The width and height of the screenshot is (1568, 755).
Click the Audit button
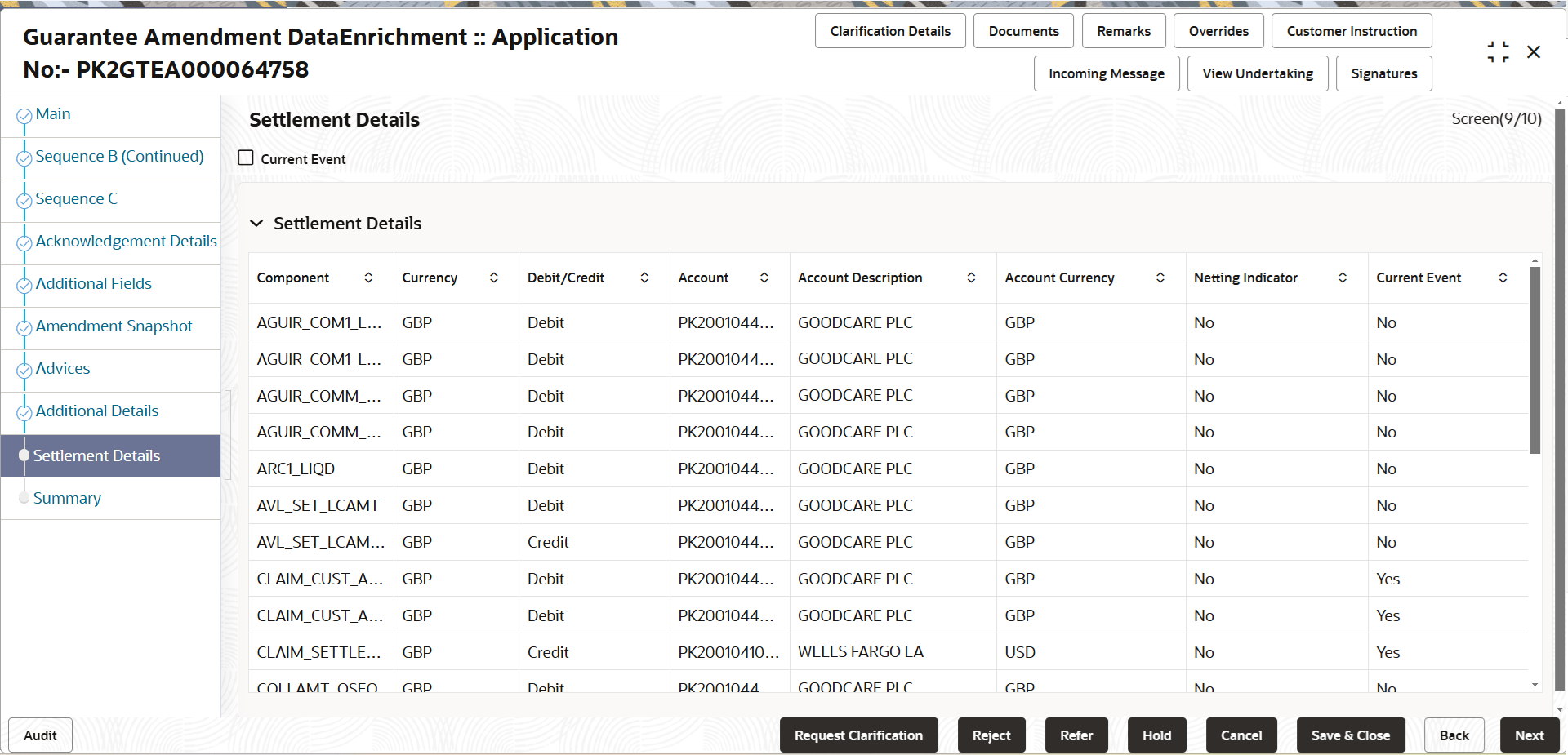[x=40, y=735]
